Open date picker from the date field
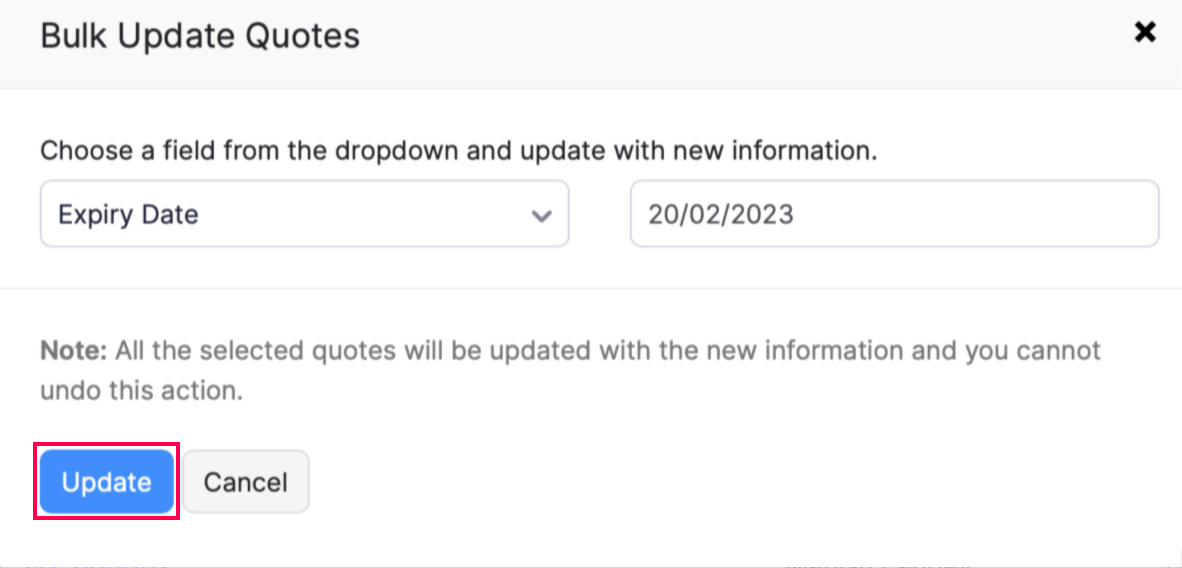 [x=893, y=214]
